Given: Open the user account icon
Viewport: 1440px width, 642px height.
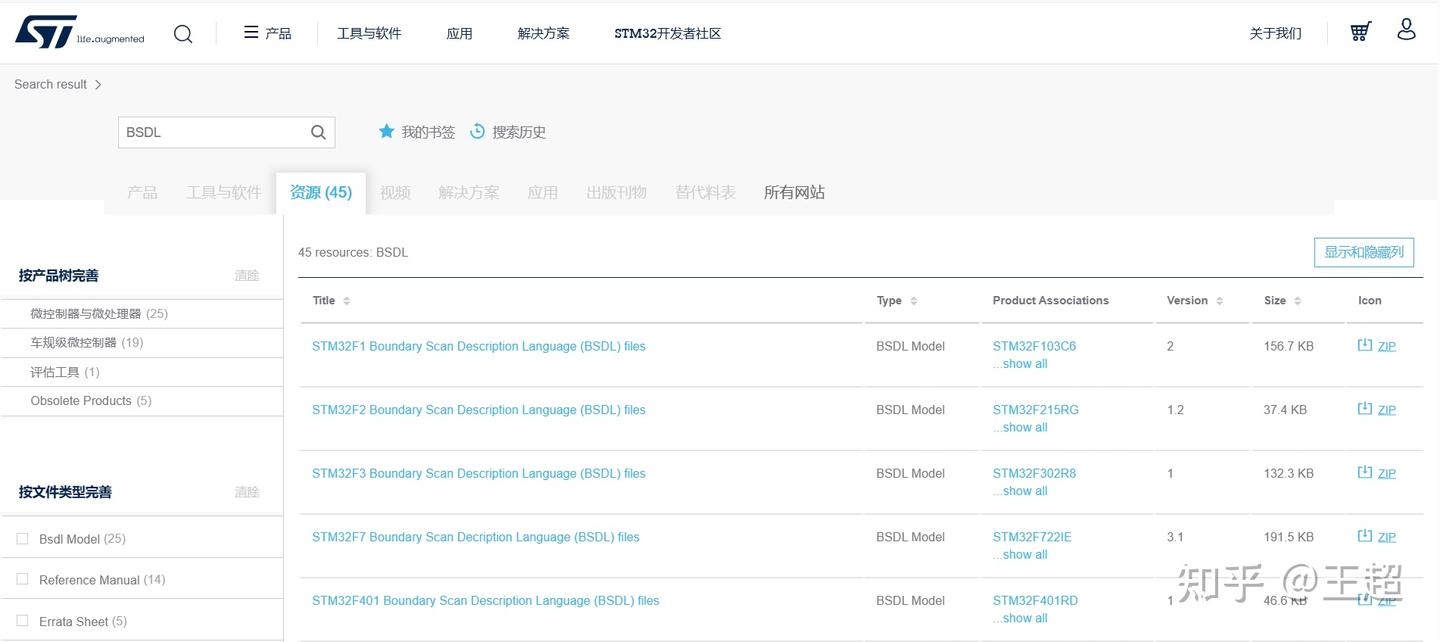Looking at the screenshot, I should click(1406, 29).
